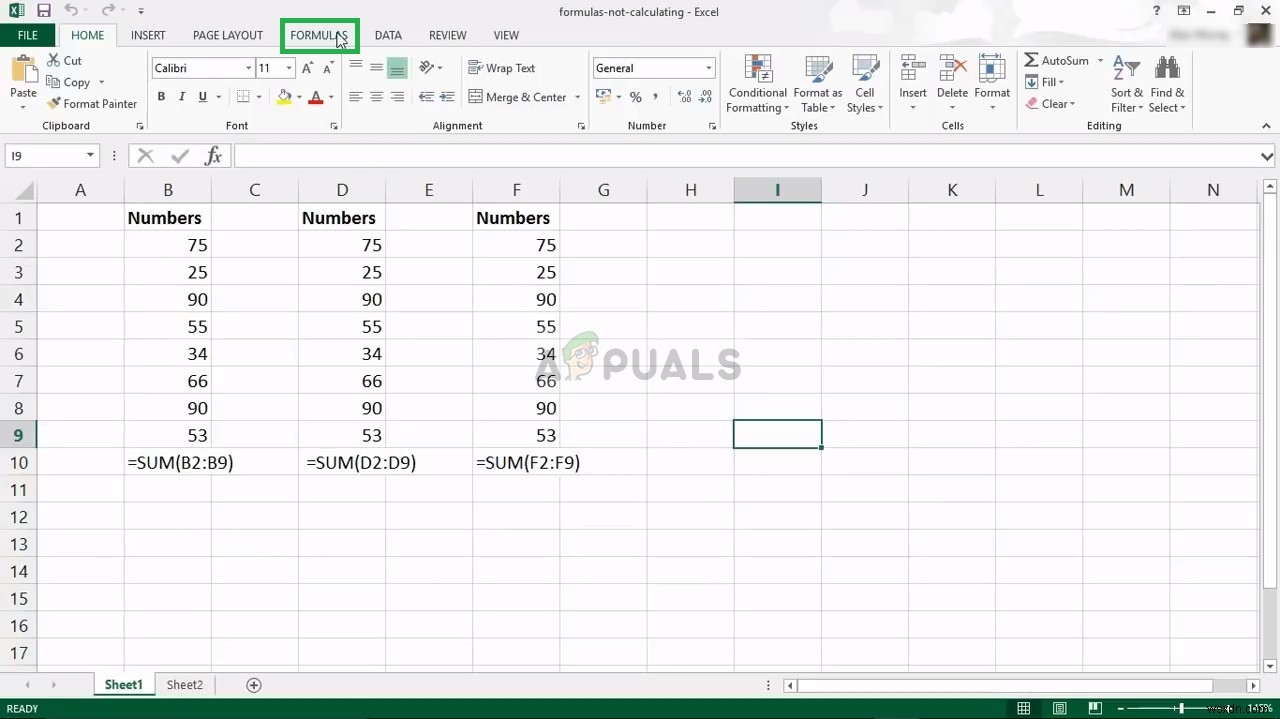Toggle Bottom Align (highlighted)
The width and height of the screenshot is (1280, 719).
coord(397,68)
